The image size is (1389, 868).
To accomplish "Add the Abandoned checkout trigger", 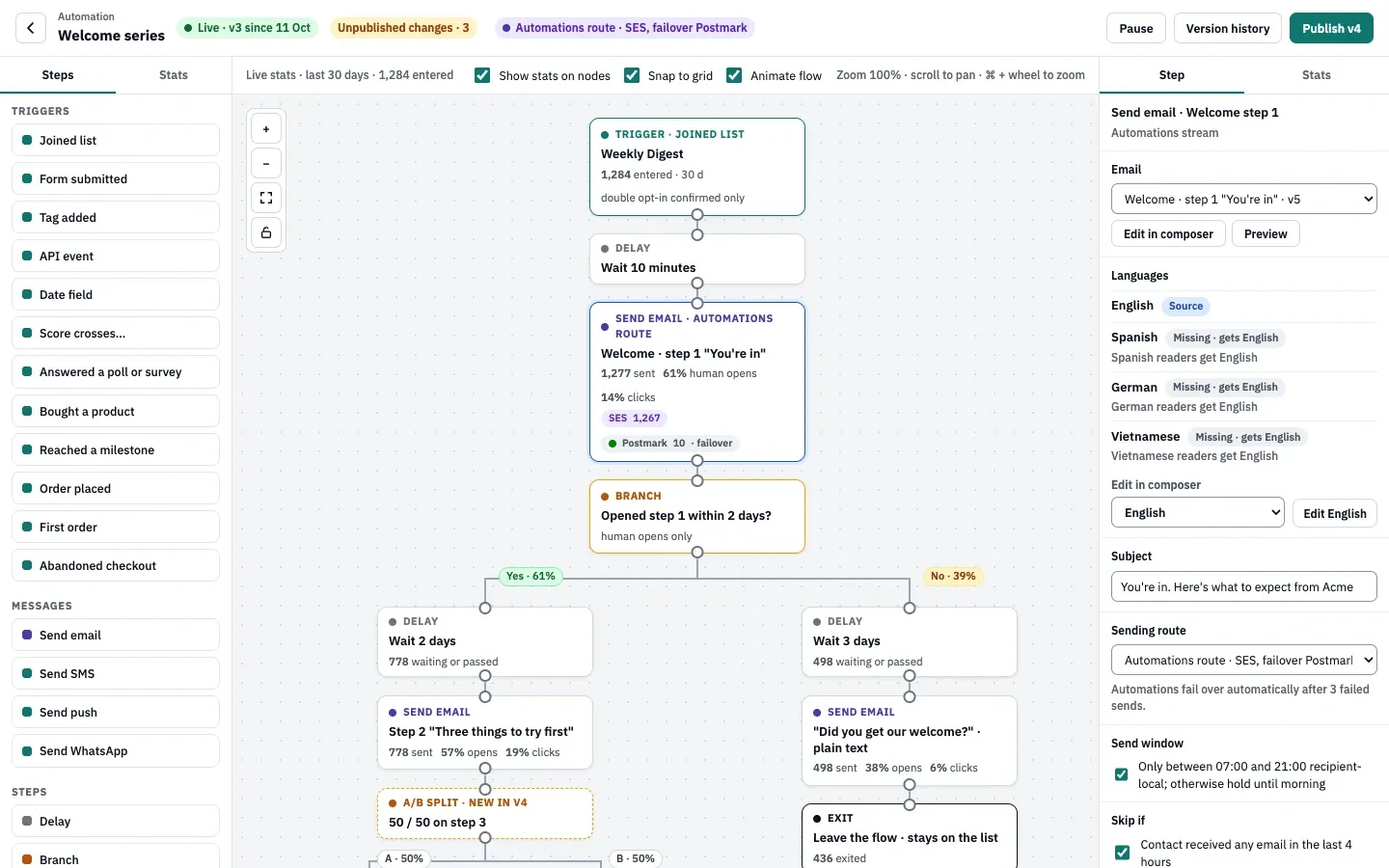I will [x=116, y=565].
